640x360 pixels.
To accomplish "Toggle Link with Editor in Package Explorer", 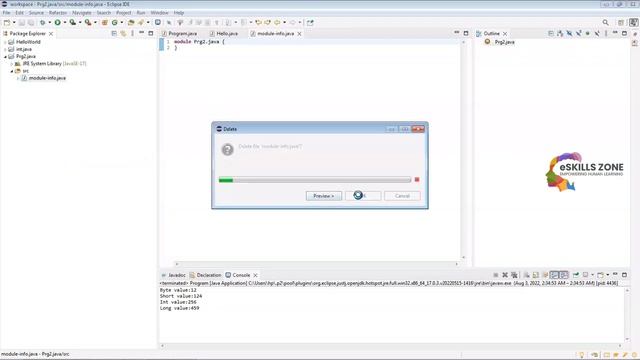I will tap(123, 33).
